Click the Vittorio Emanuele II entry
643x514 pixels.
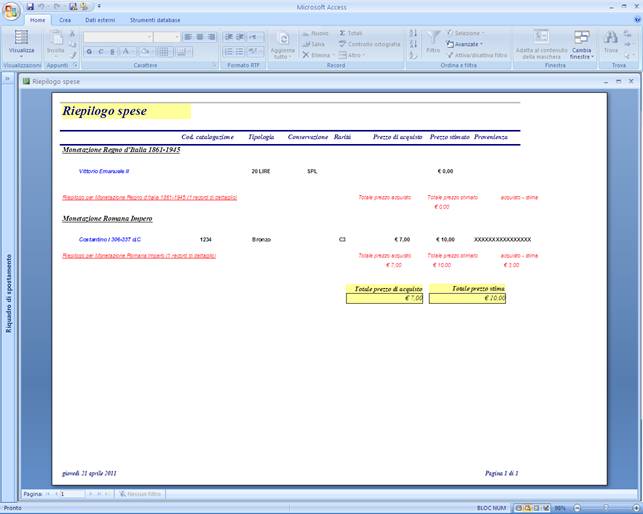104,171
